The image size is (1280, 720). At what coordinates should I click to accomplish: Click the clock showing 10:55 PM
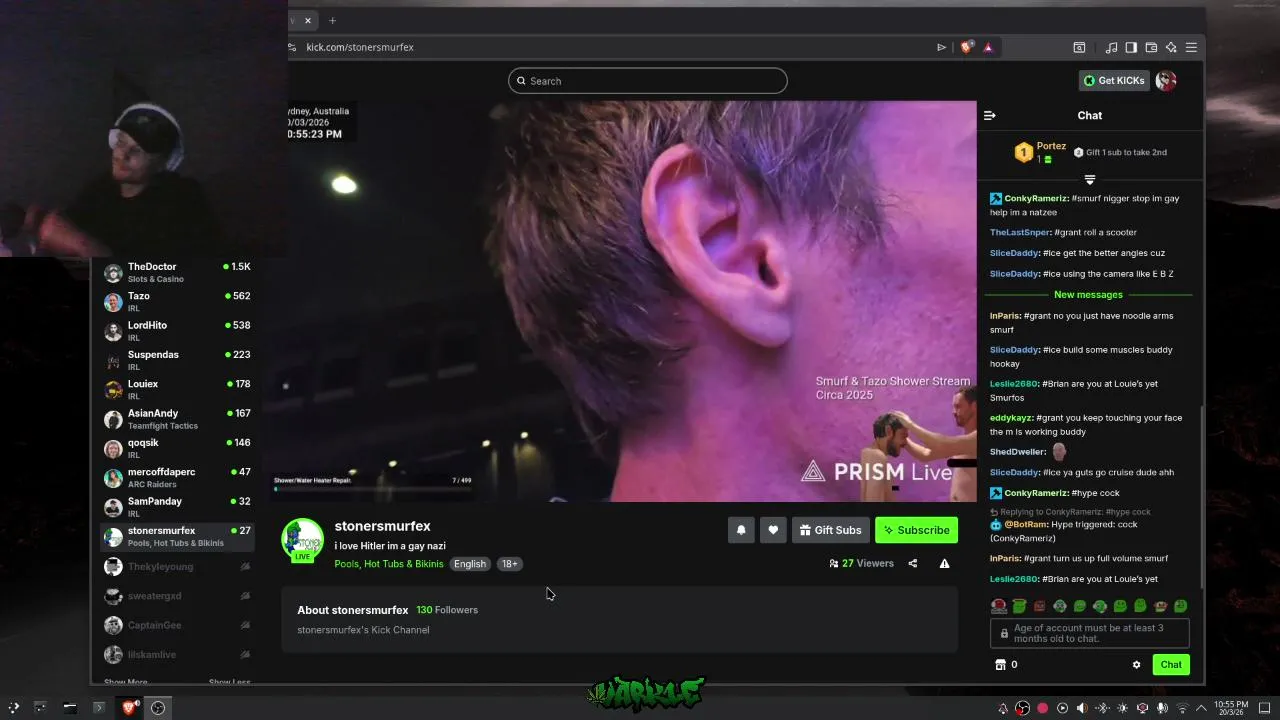pos(1231,708)
